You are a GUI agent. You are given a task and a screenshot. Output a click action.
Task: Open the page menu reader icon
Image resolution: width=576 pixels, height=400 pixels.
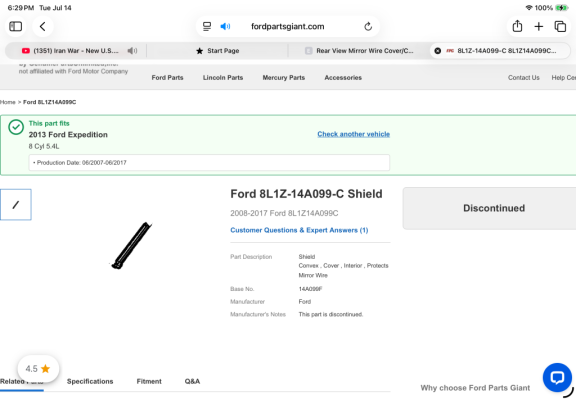click(207, 26)
